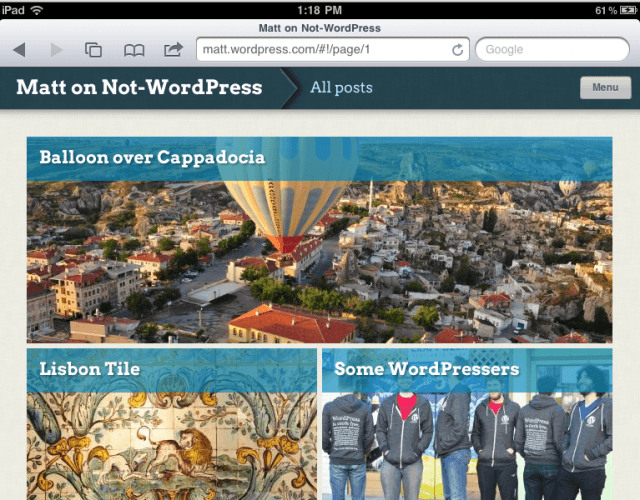This screenshot has height=500, width=640.
Task: Reload the page with the refresh icon
Action: [458, 49]
